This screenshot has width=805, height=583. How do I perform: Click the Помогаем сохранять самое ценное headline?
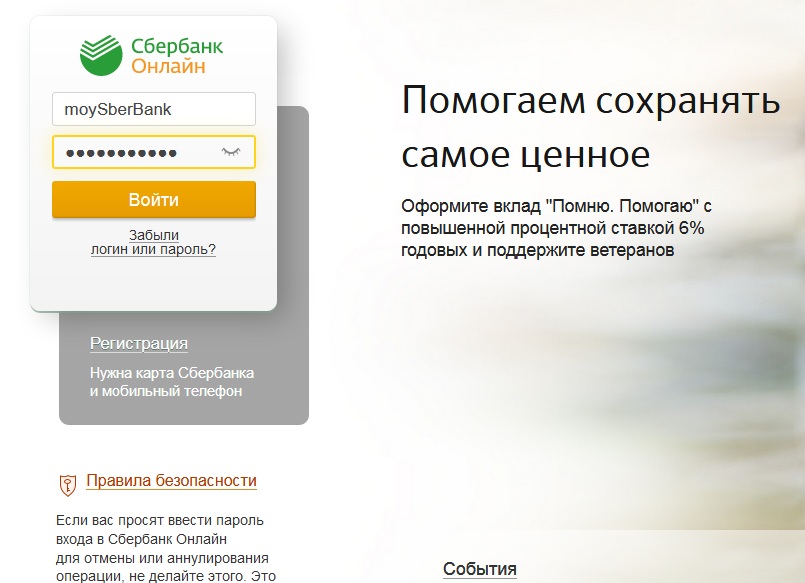coord(591,127)
